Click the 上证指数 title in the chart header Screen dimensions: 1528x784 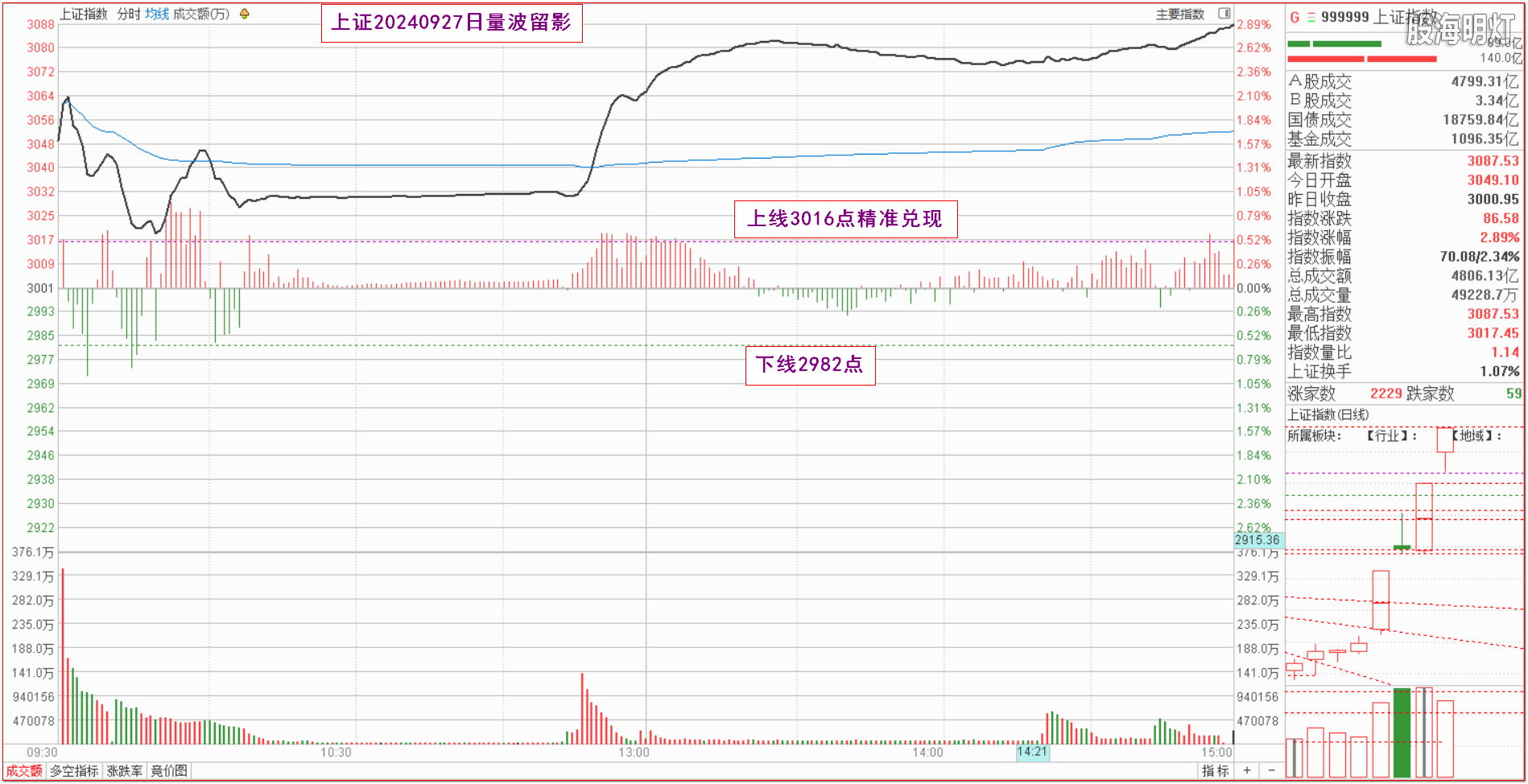point(84,14)
